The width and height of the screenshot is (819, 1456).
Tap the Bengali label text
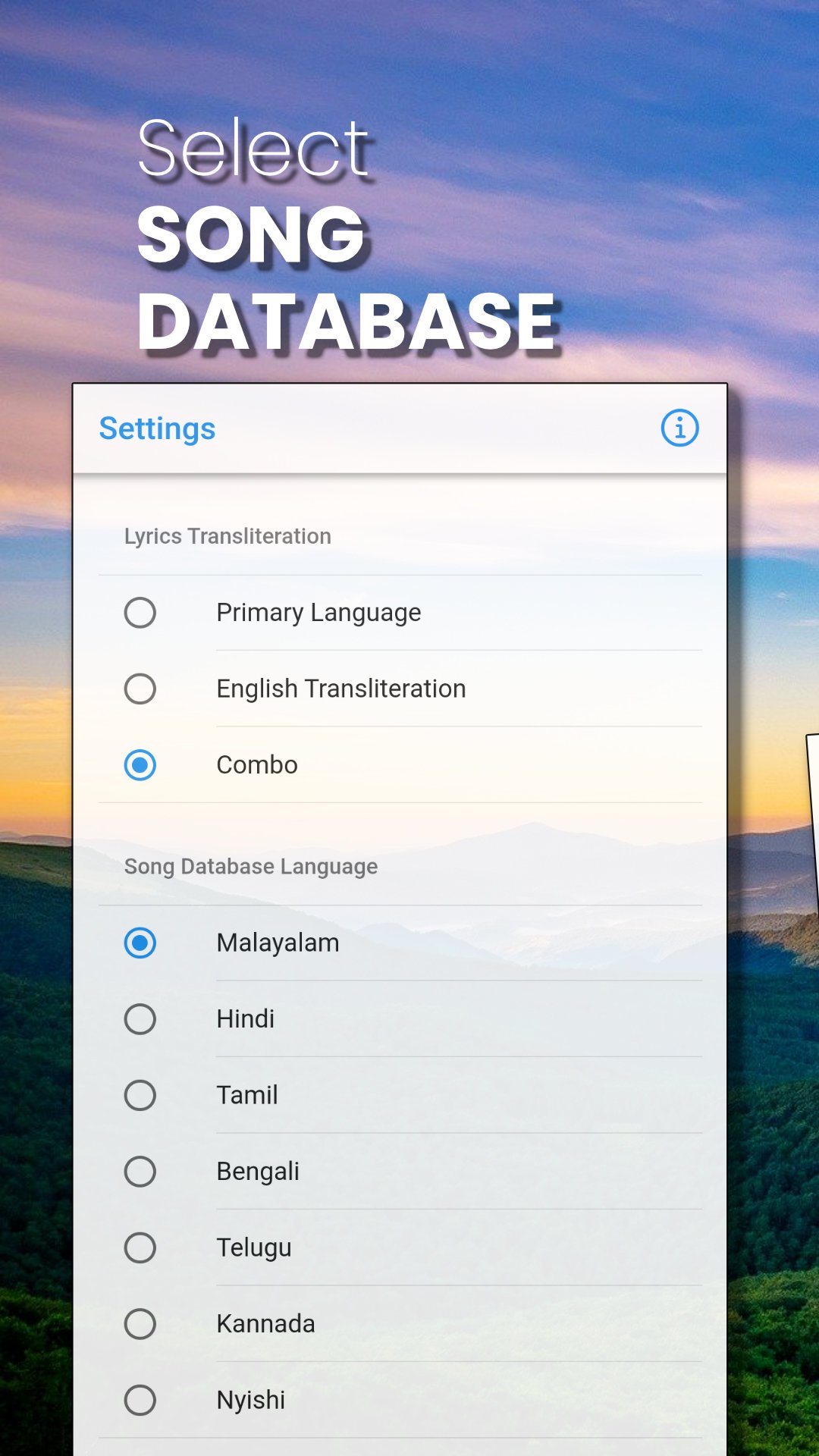(258, 1172)
